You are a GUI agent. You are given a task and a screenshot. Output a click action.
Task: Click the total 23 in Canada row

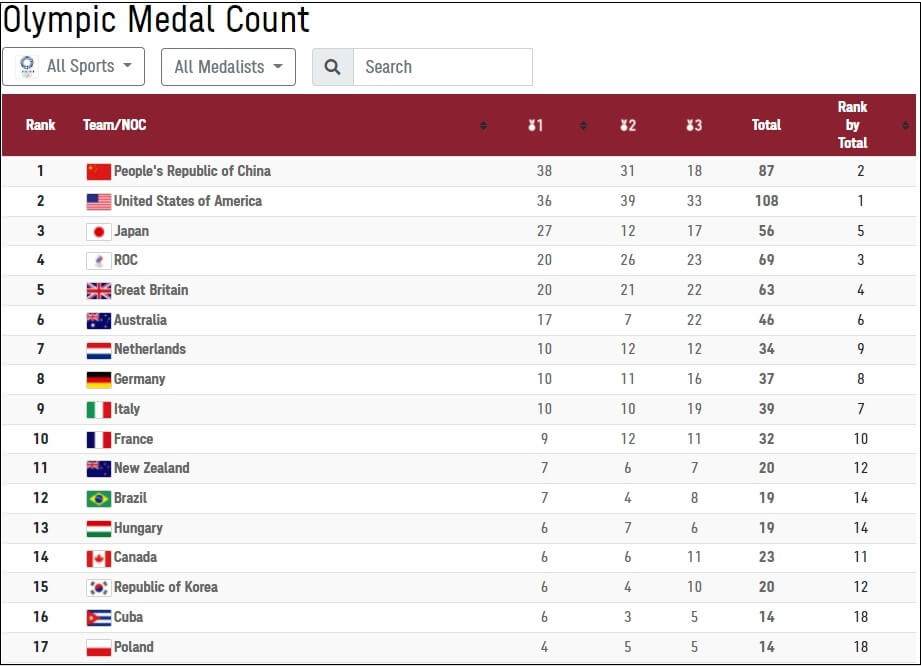pos(767,557)
